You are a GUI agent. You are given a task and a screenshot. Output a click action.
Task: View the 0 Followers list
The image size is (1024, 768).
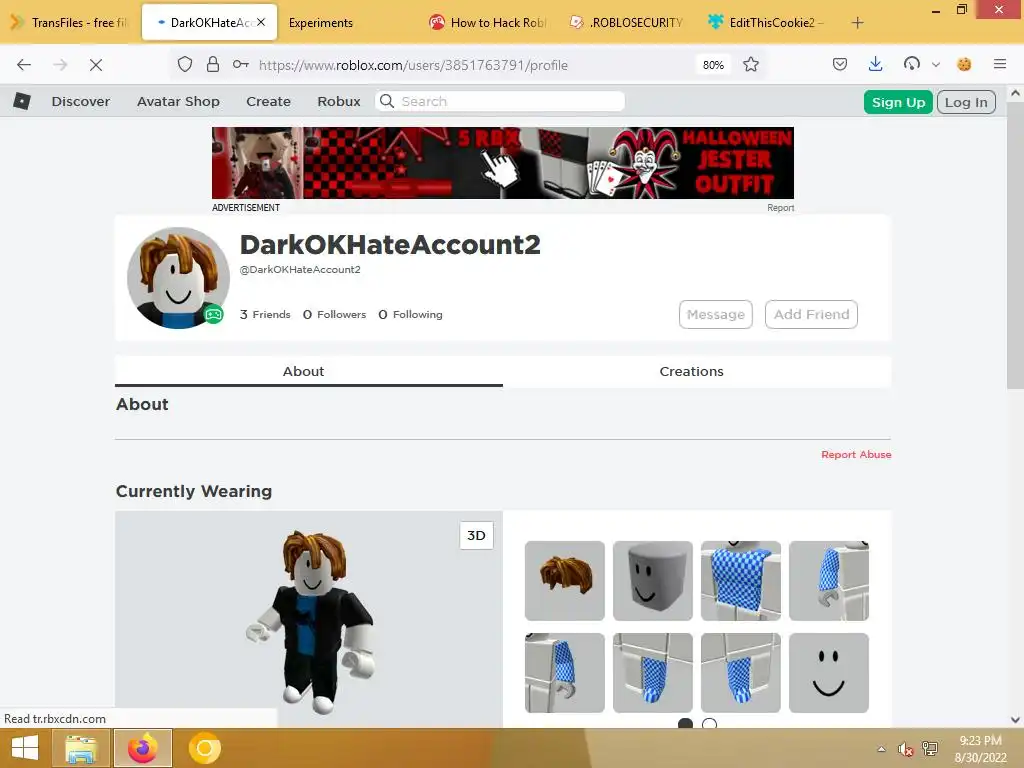pos(334,315)
